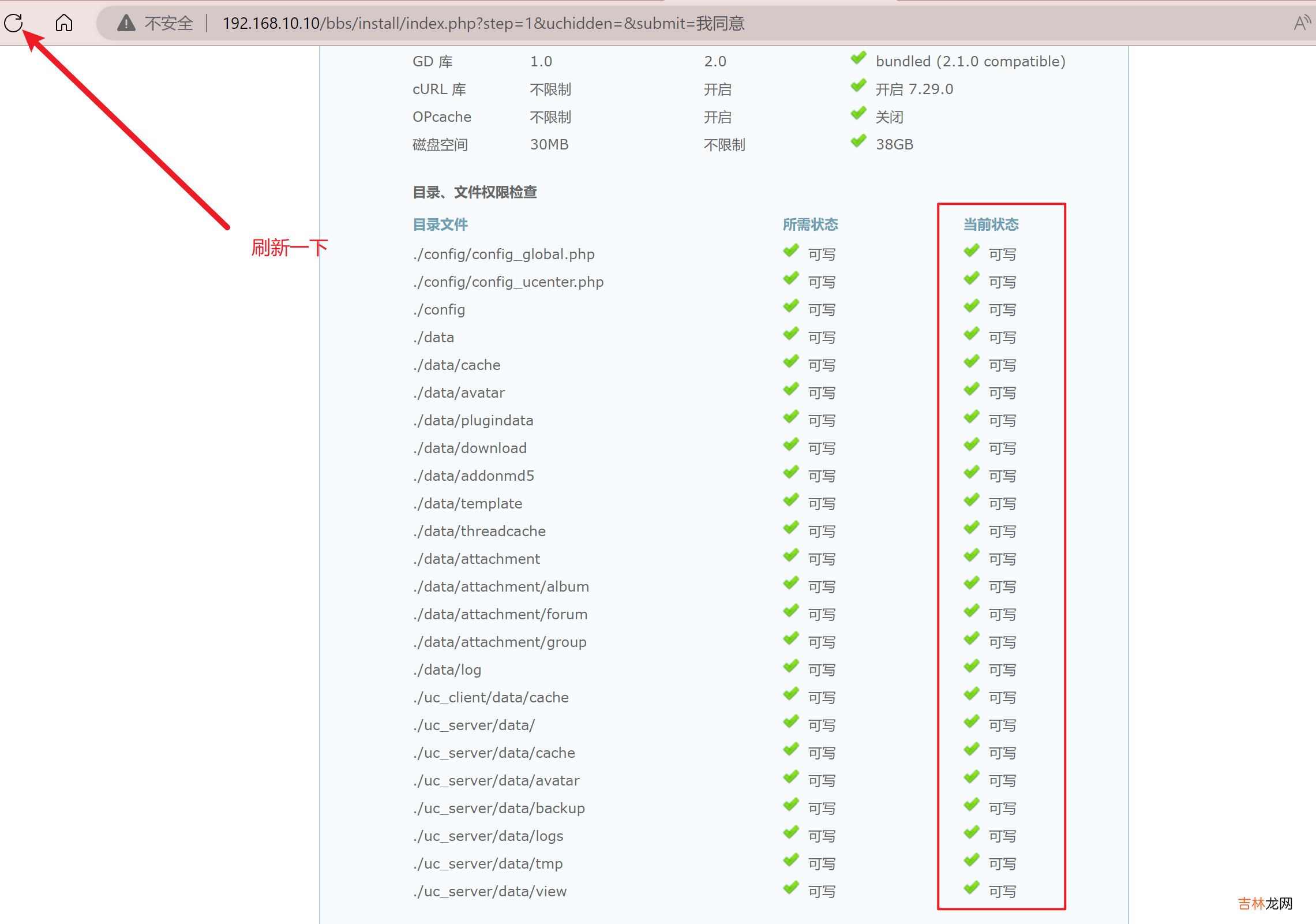Image resolution: width=1316 pixels, height=924 pixels.
Task: Select the ./config/config_ucenter.php row text
Action: (508, 282)
